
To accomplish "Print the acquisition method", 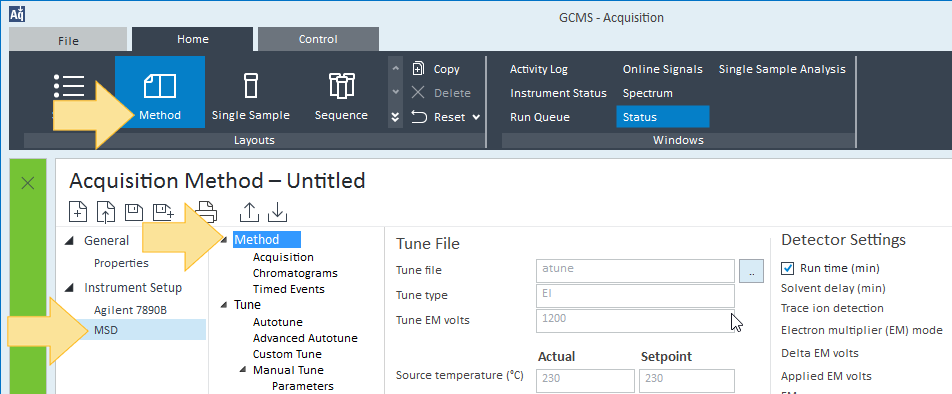I will click(x=208, y=211).
